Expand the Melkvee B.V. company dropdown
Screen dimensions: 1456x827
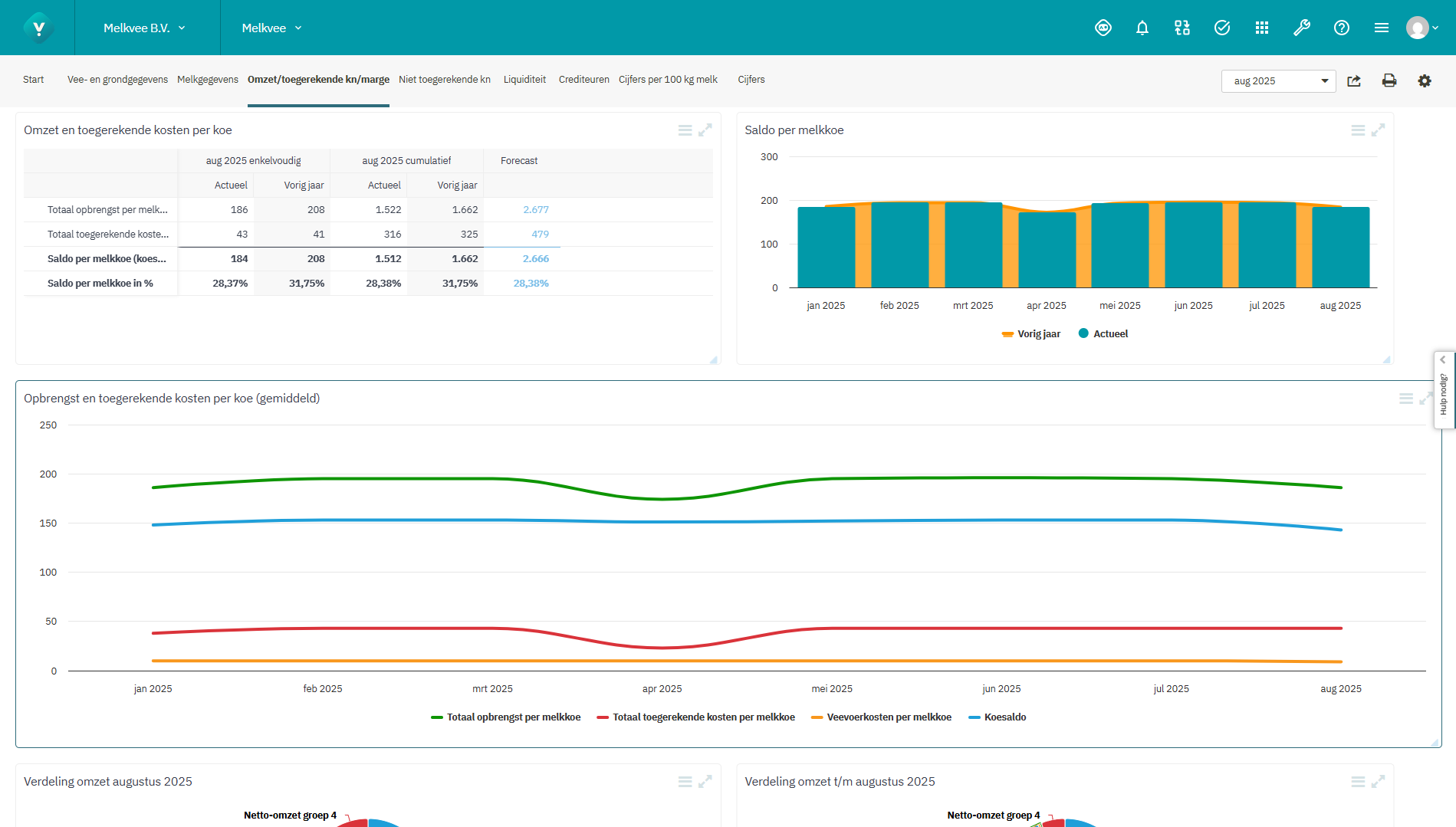[x=145, y=28]
